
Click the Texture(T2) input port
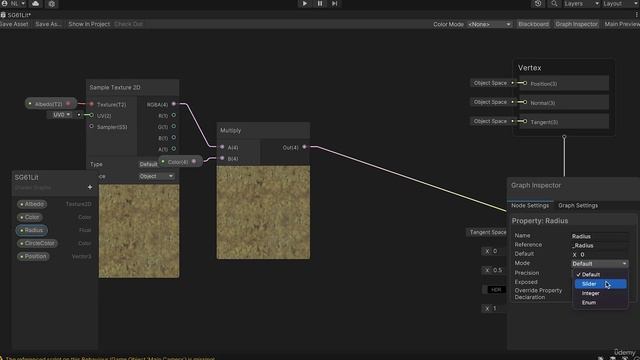[x=91, y=104]
